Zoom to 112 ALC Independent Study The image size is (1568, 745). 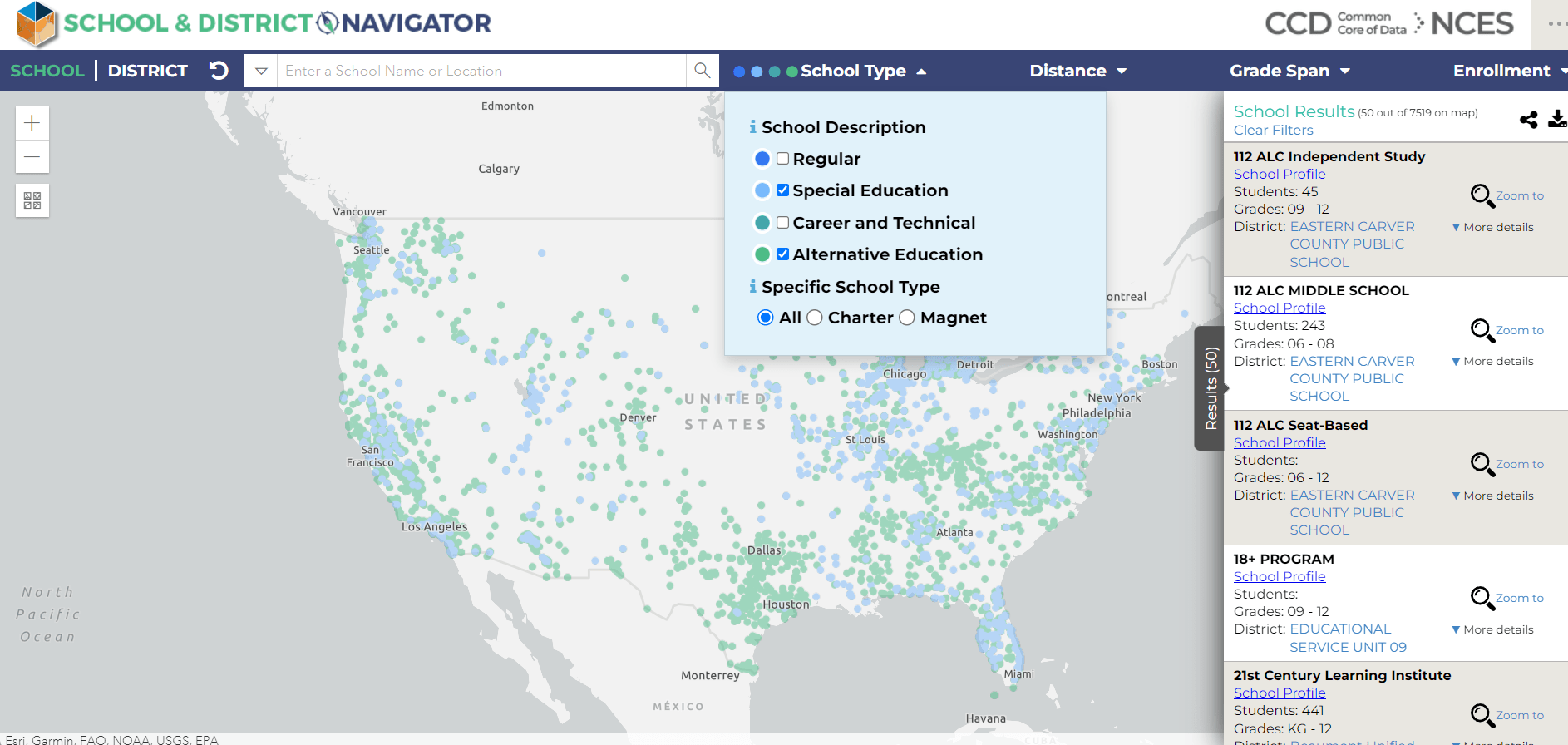click(1506, 195)
